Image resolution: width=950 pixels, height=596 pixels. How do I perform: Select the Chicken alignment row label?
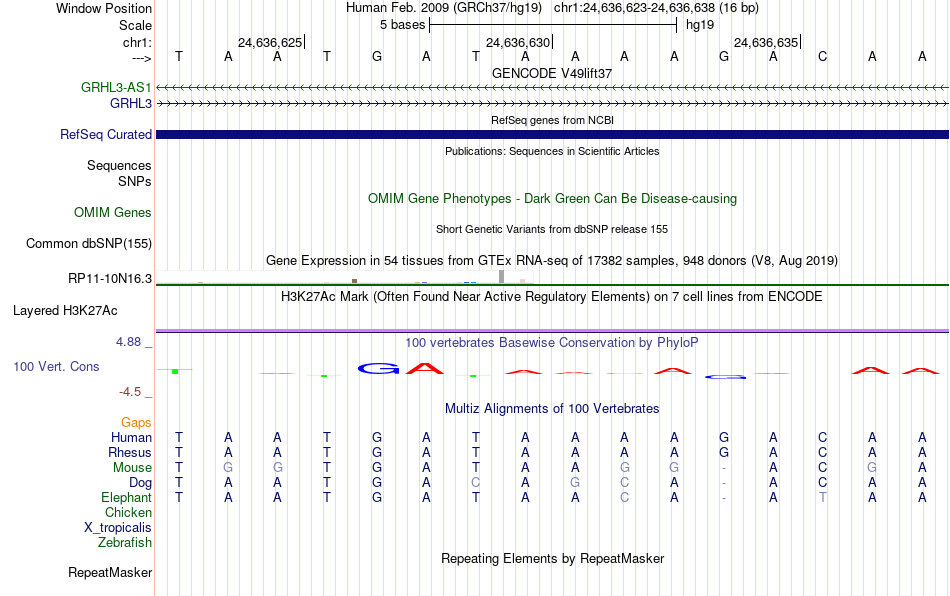(128, 512)
